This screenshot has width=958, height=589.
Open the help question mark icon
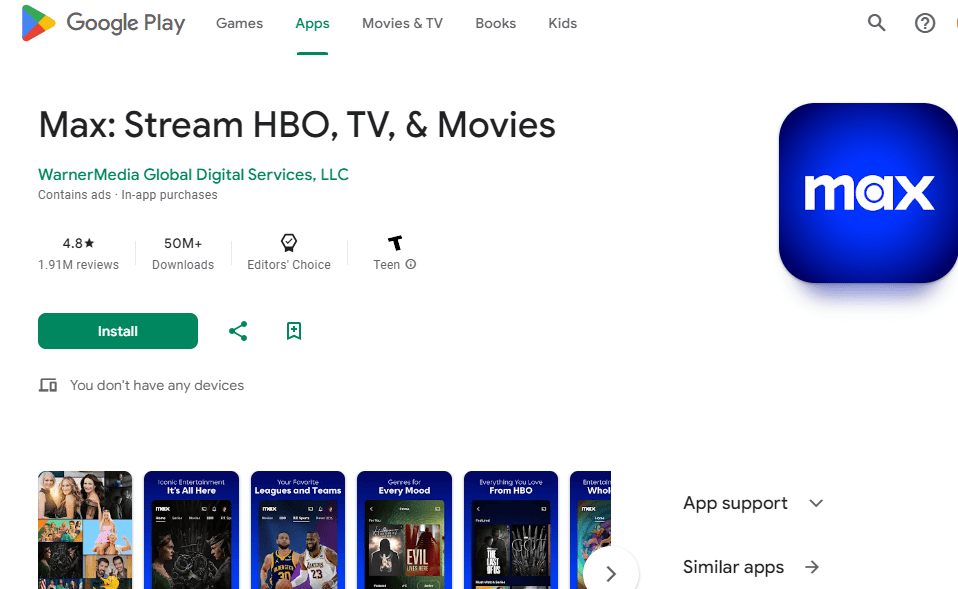point(924,23)
